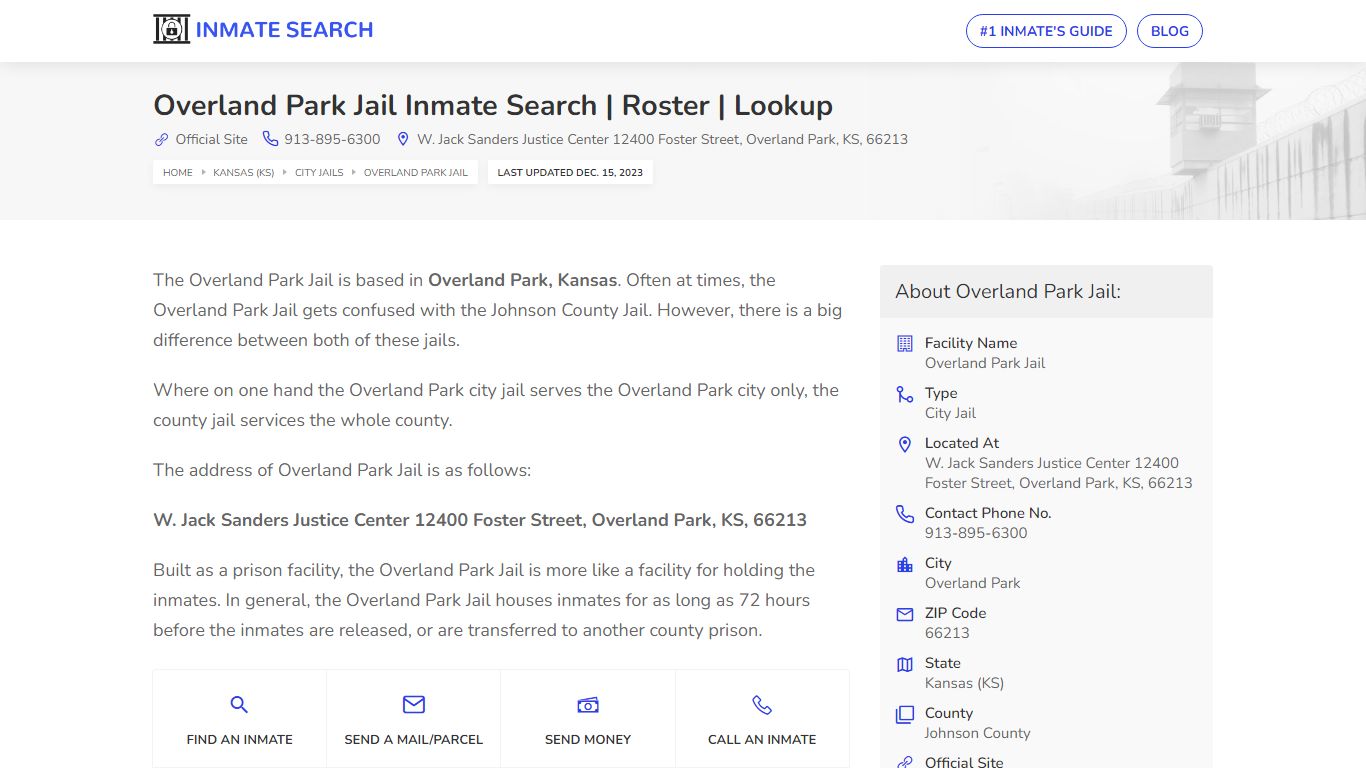Click the envelope icon for Send a Mail/Parcel

pos(414,705)
